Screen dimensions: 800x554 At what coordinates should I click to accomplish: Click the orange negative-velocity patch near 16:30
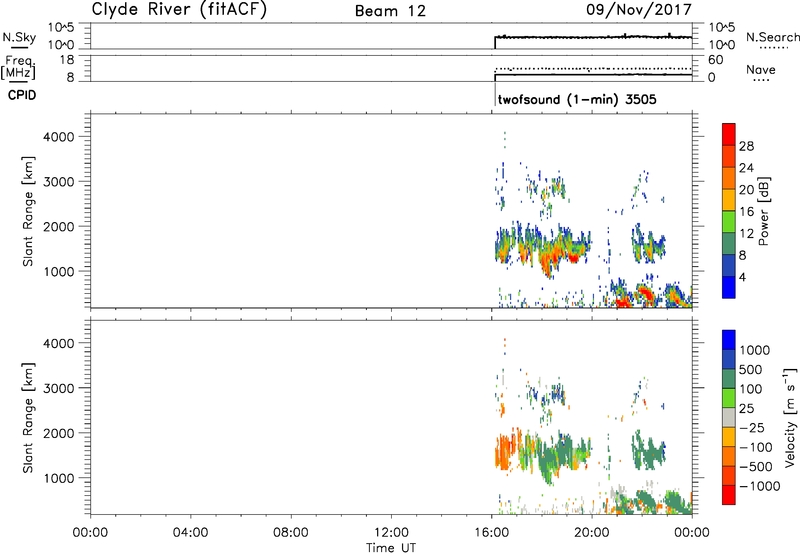(x=505, y=450)
